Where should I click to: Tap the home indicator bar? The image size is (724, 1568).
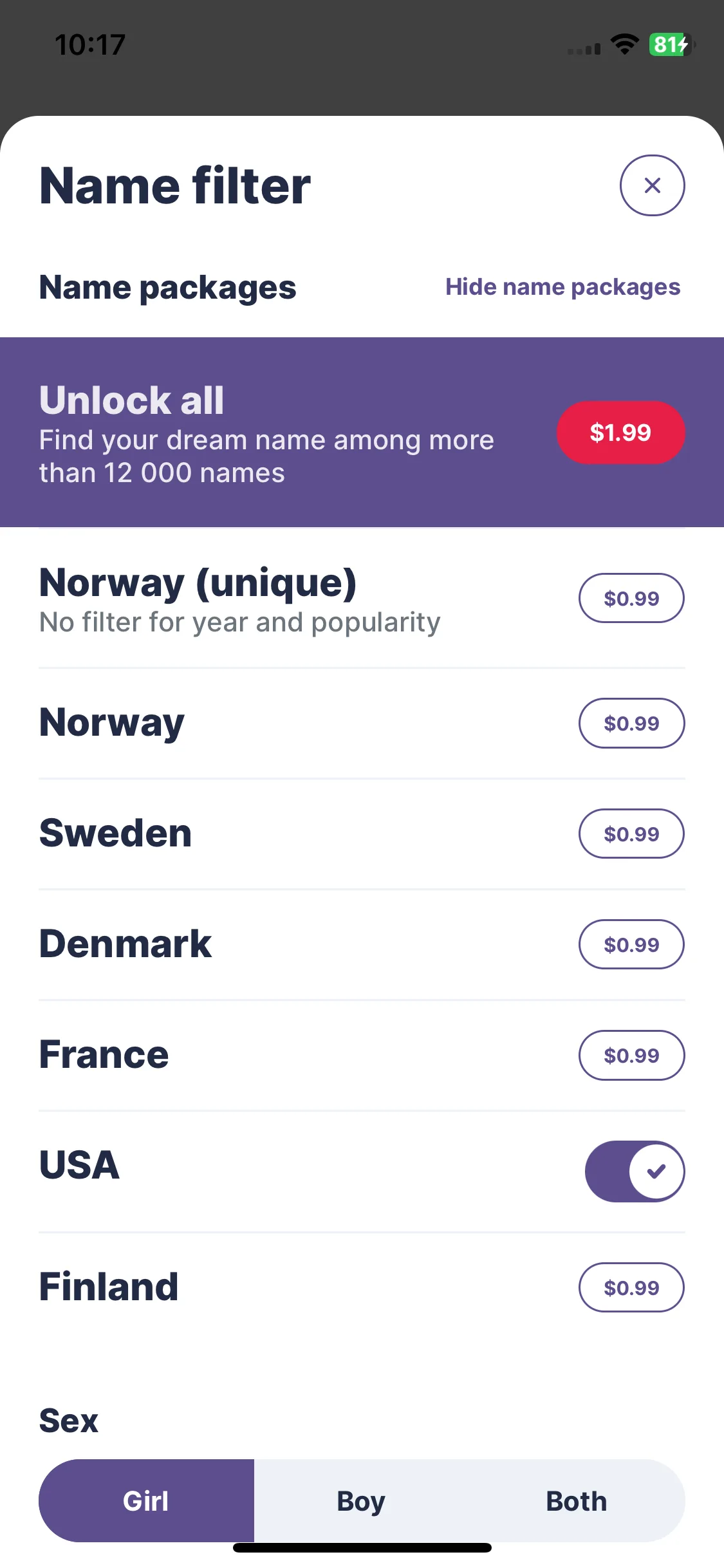pyautogui.click(x=362, y=1547)
